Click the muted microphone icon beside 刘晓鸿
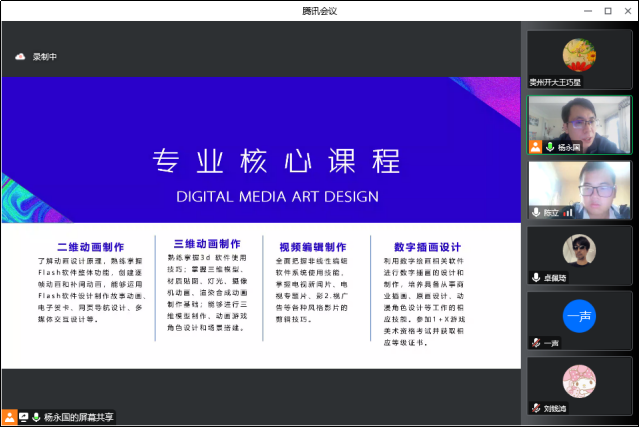The height and width of the screenshot is (428, 640). pos(536,408)
